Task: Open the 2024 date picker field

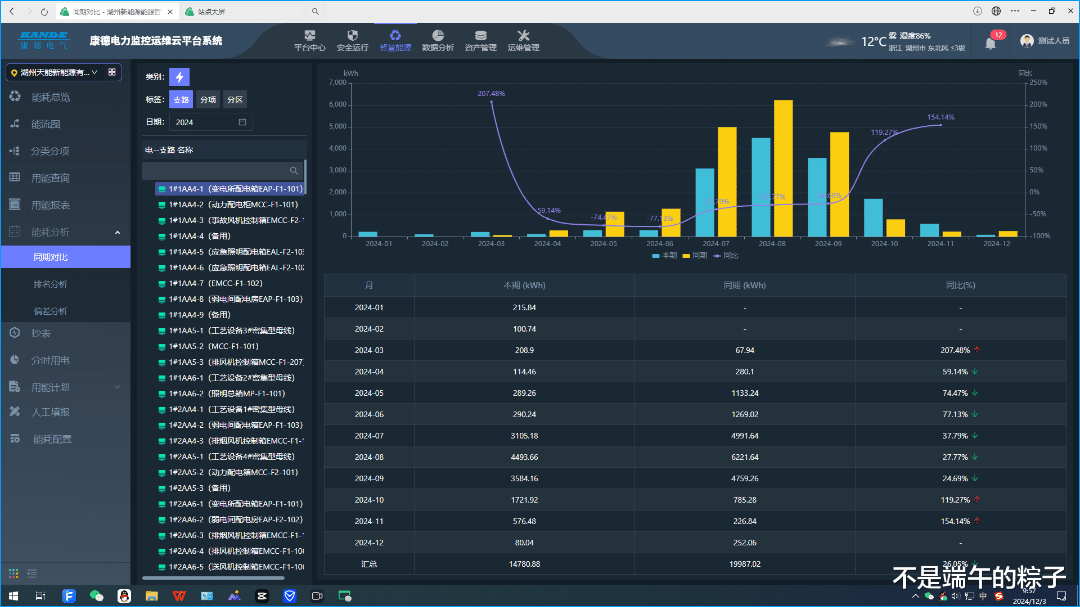Action: click(210, 122)
